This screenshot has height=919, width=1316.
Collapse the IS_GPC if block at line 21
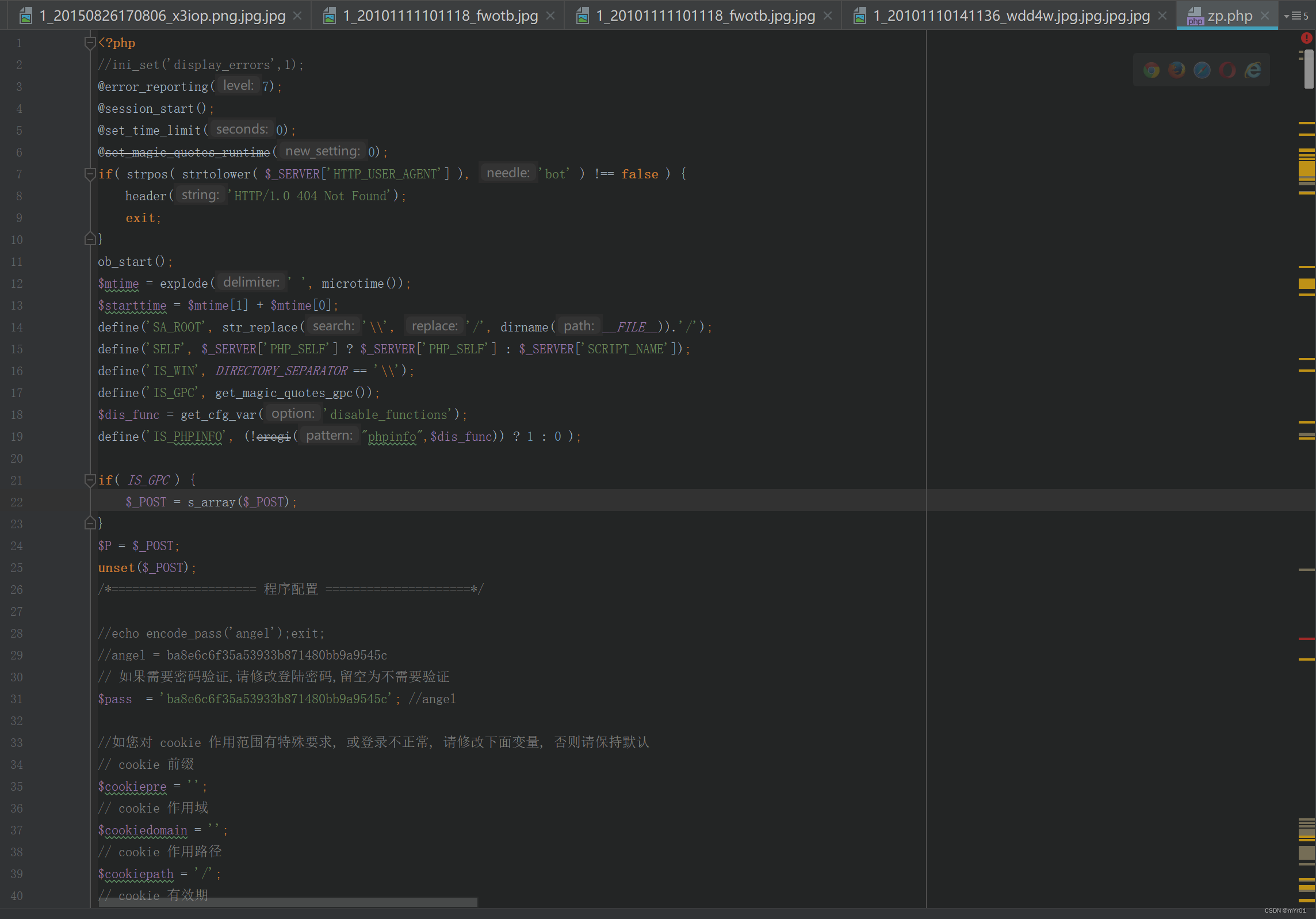[90, 481]
